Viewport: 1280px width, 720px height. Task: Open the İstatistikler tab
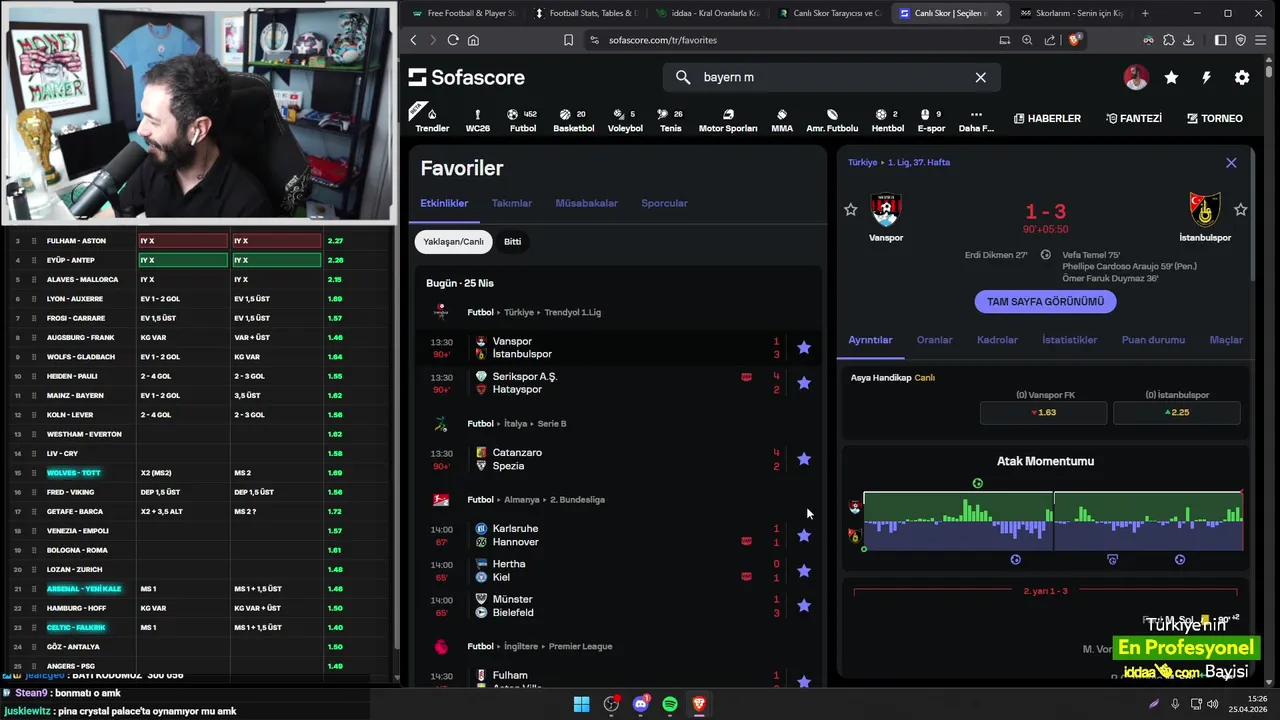coord(1070,340)
